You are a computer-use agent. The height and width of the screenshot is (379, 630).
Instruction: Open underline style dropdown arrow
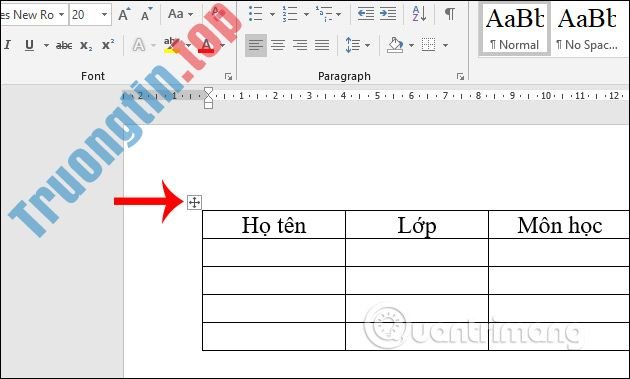(x=46, y=45)
